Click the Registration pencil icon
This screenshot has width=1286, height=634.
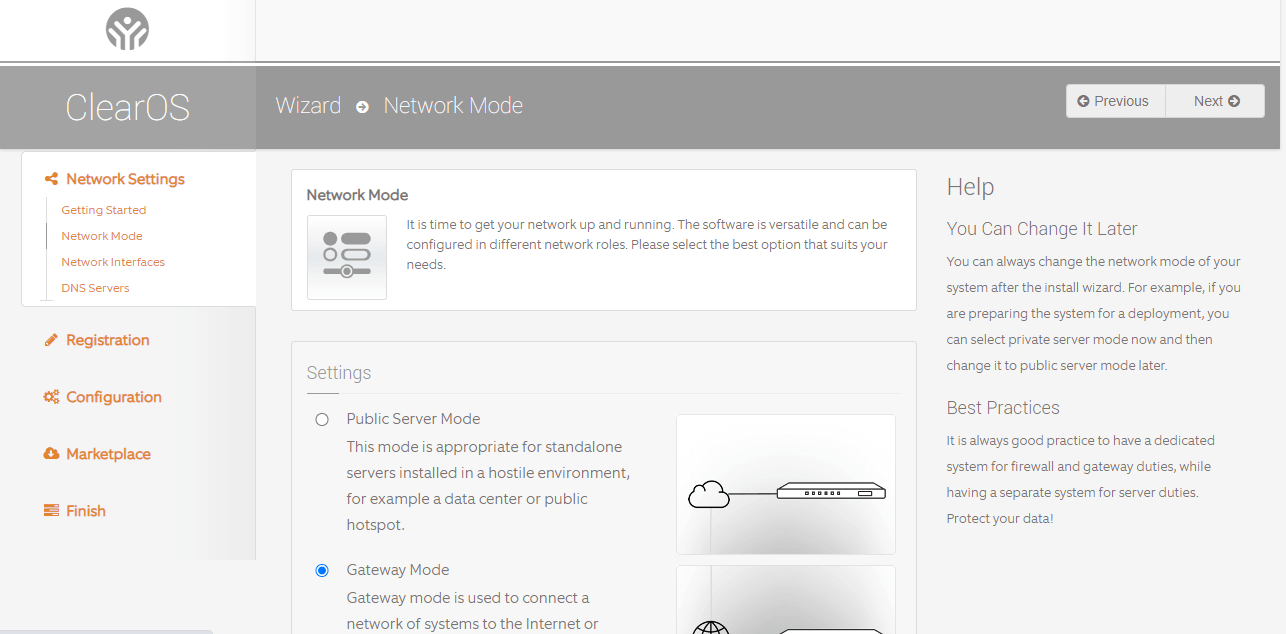[x=50, y=340]
